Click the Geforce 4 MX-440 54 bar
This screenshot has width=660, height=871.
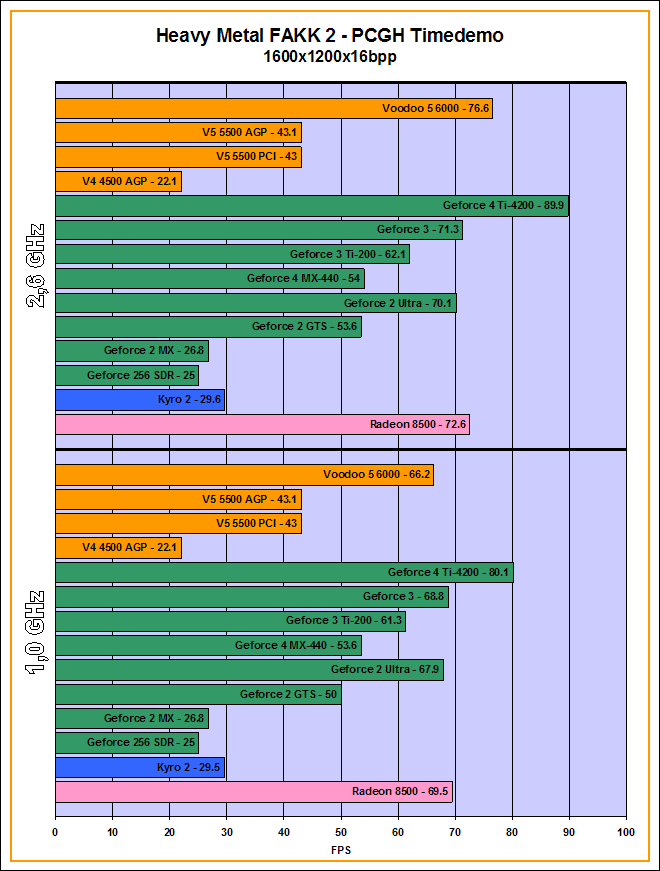pos(209,279)
